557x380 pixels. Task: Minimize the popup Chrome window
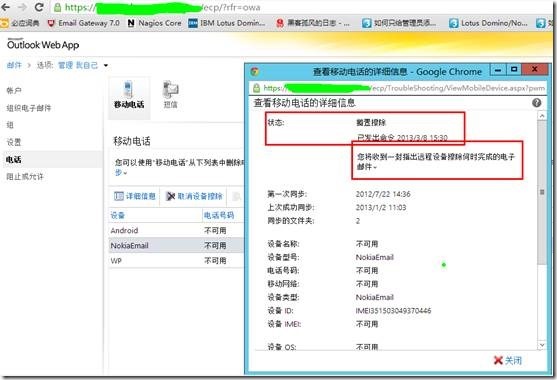[x=498, y=69]
